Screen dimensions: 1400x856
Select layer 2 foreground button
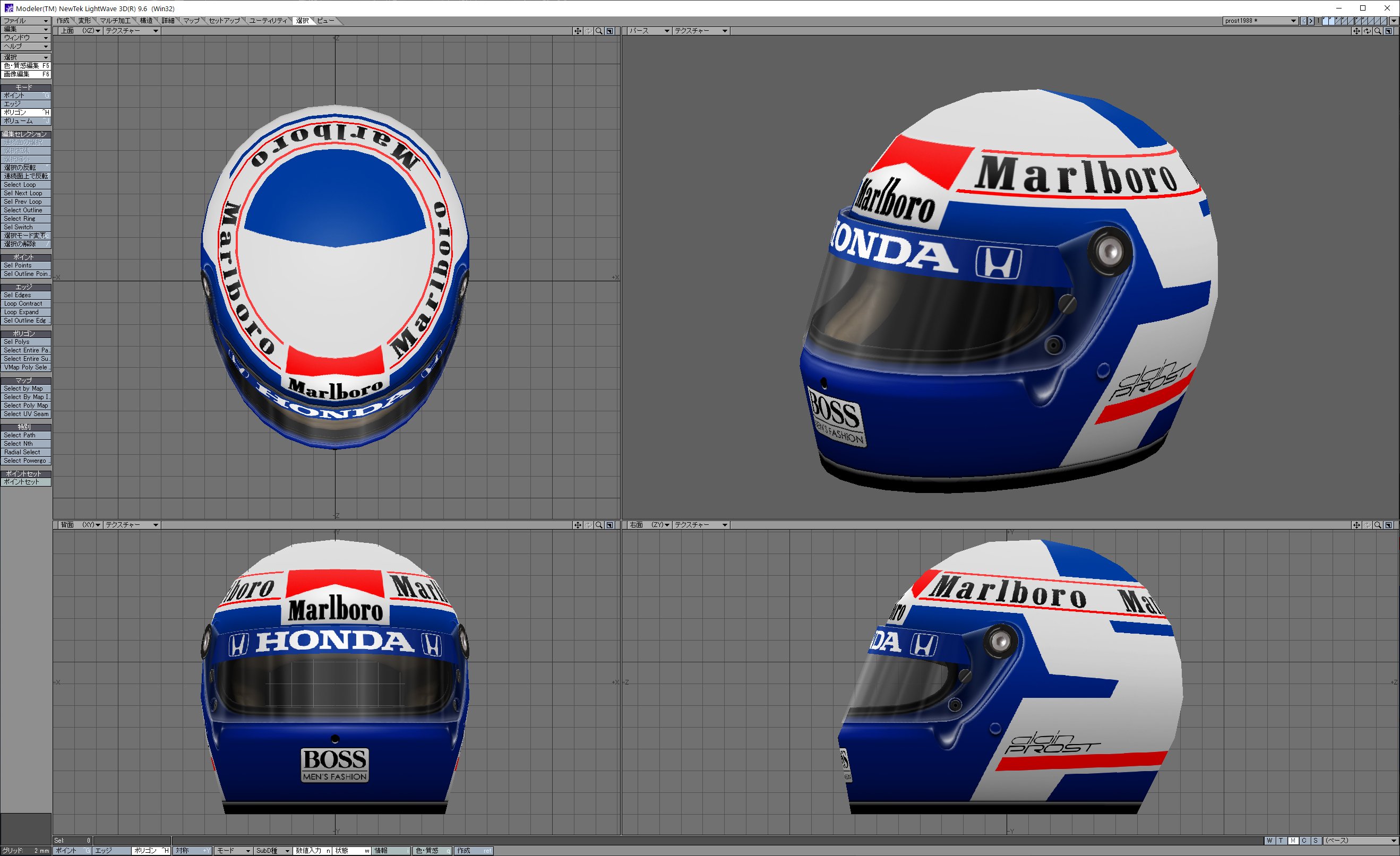pyautogui.click(x=1333, y=21)
